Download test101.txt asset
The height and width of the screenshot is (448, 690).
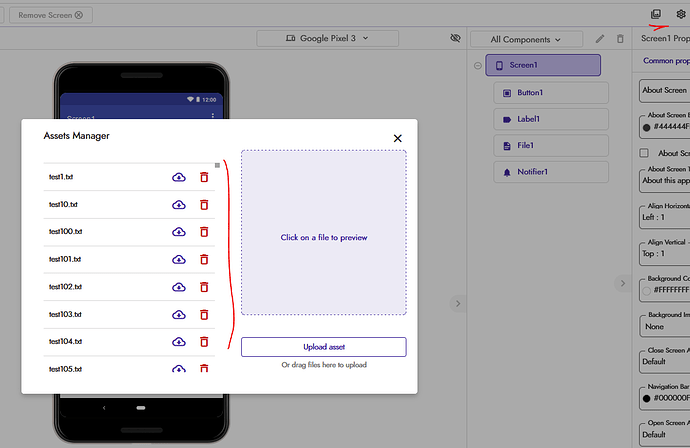click(179, 260)
